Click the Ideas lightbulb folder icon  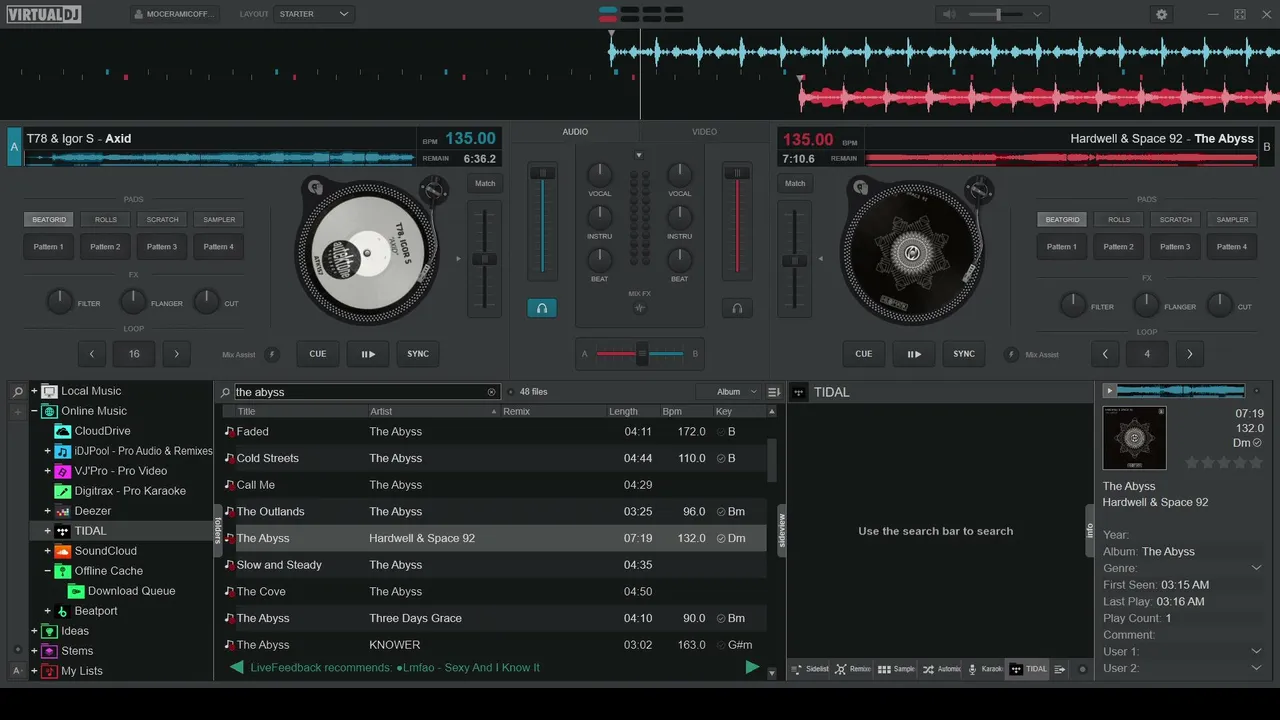tap(49, 631)
